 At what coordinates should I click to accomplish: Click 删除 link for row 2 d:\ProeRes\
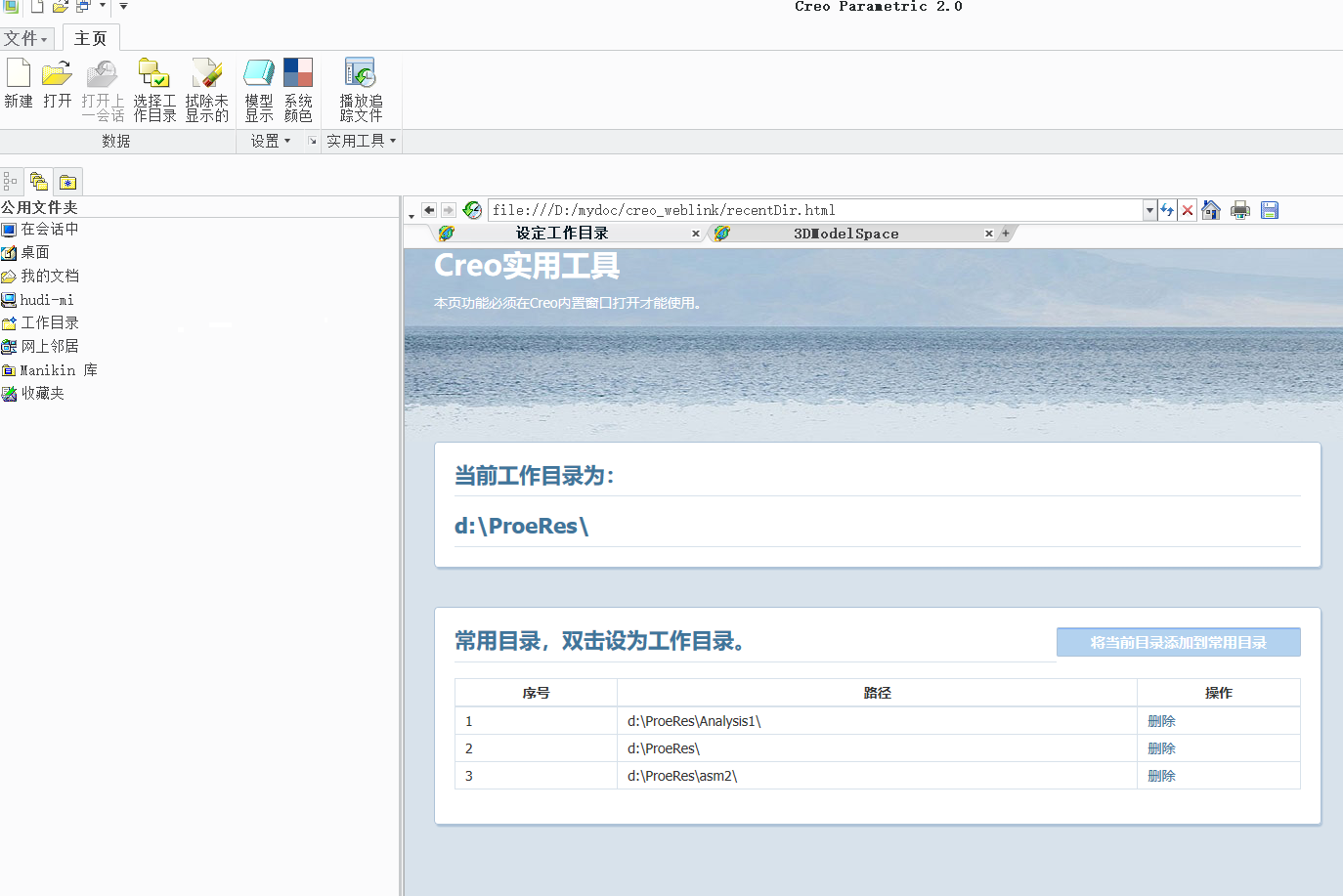[x=1161, y=748]
